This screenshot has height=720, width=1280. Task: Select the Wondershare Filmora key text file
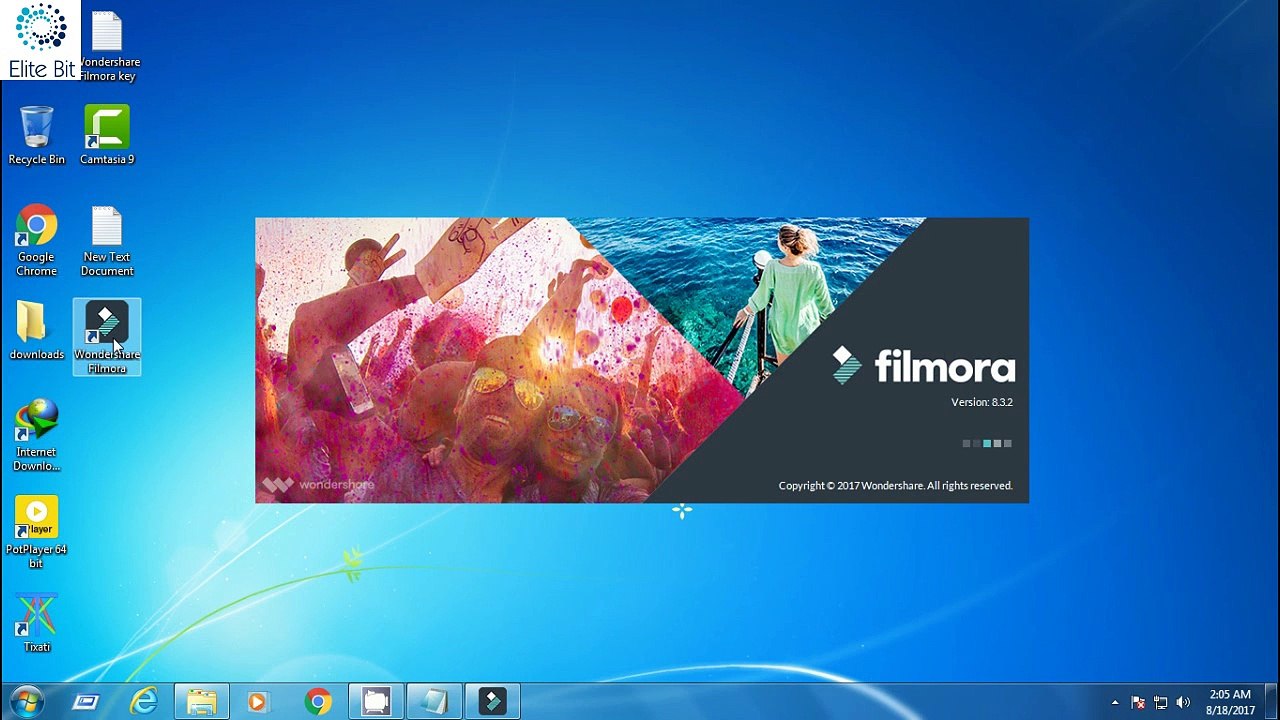(108, 46)
